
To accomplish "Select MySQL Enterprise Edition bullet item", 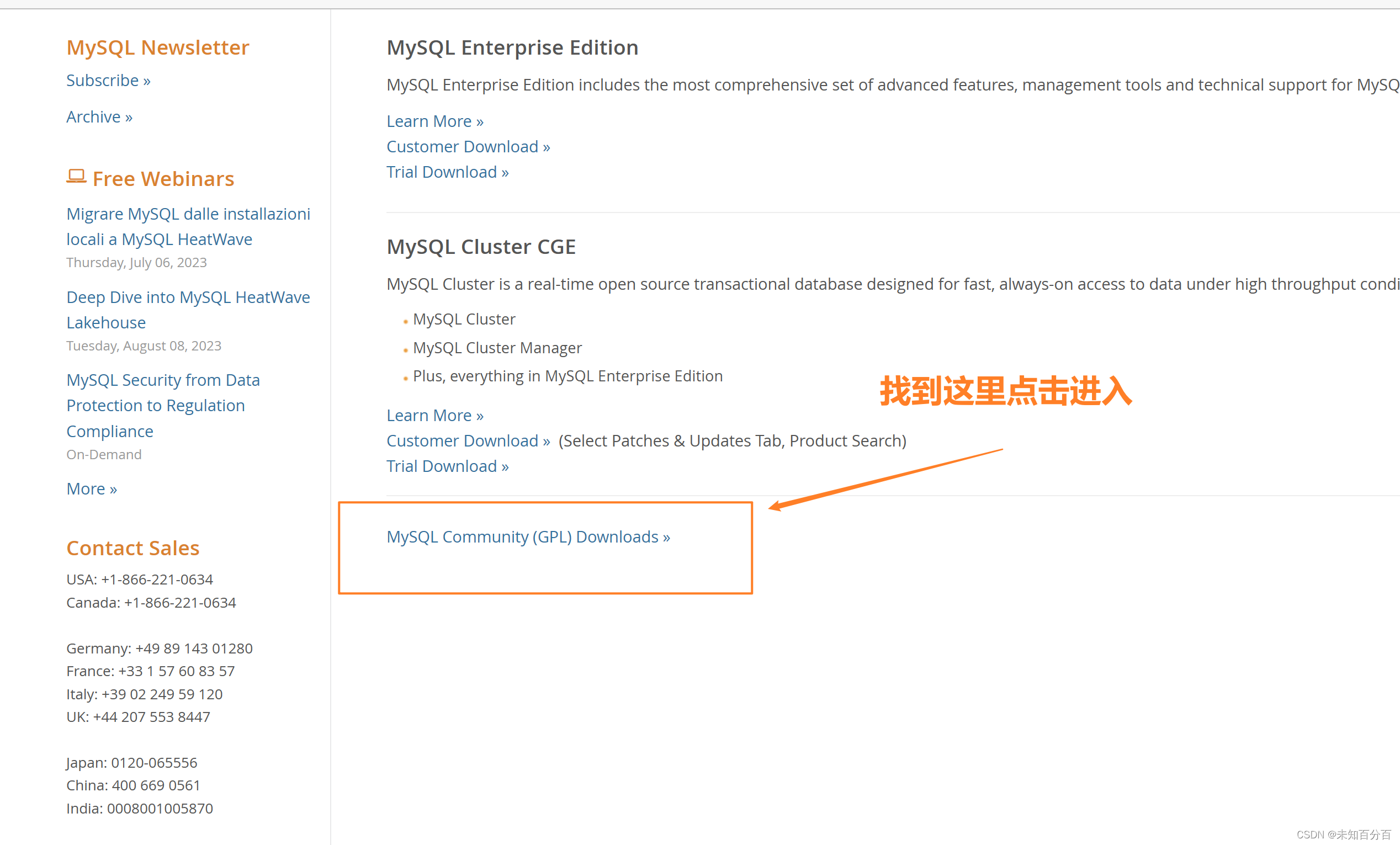I will (566, 375).
